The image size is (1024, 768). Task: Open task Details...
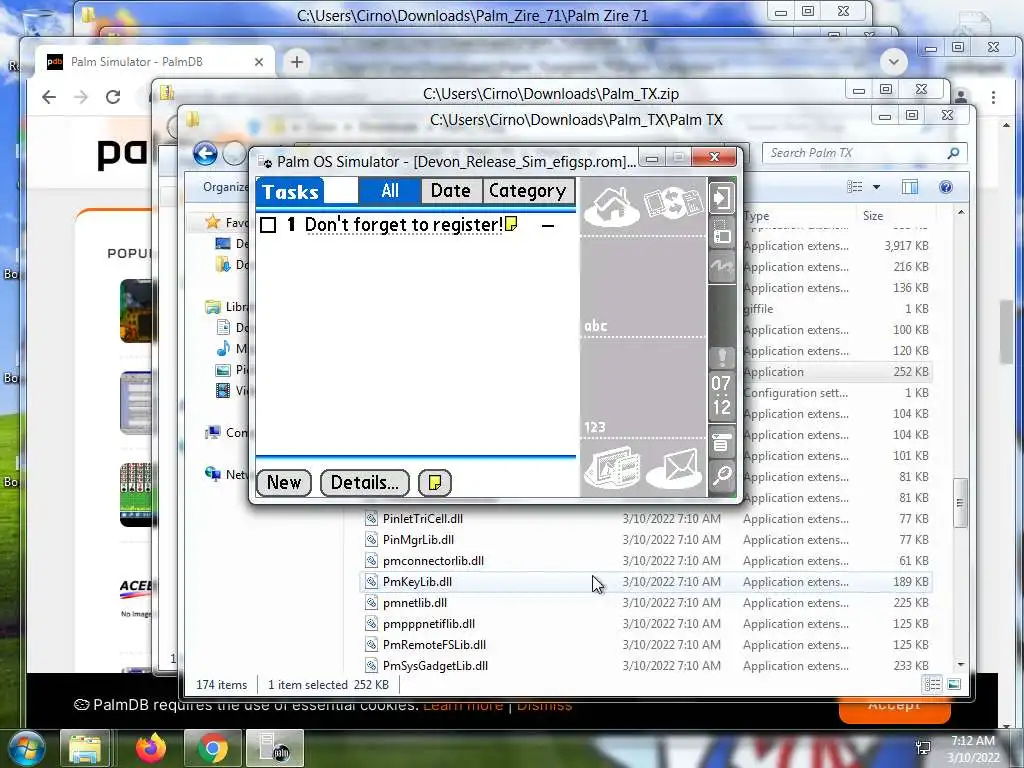364,483
